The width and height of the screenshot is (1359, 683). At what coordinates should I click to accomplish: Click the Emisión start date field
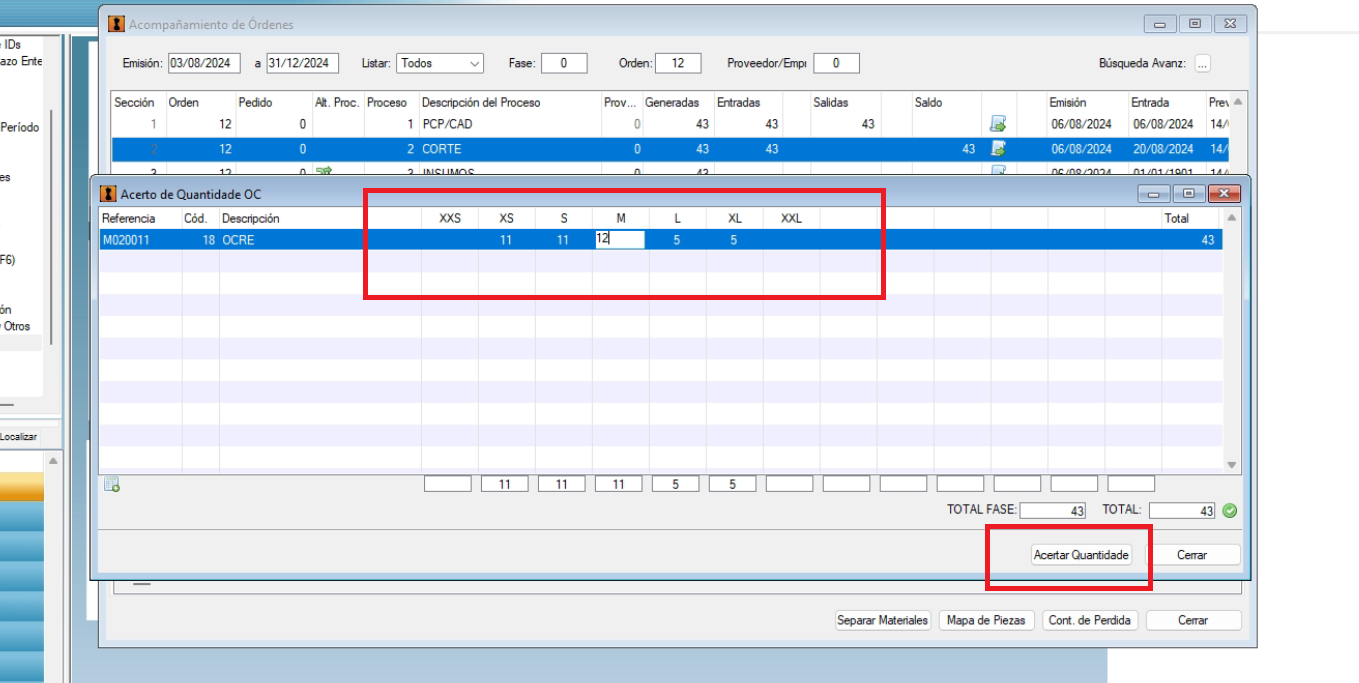pyautogui.click(x=205, y=63)
